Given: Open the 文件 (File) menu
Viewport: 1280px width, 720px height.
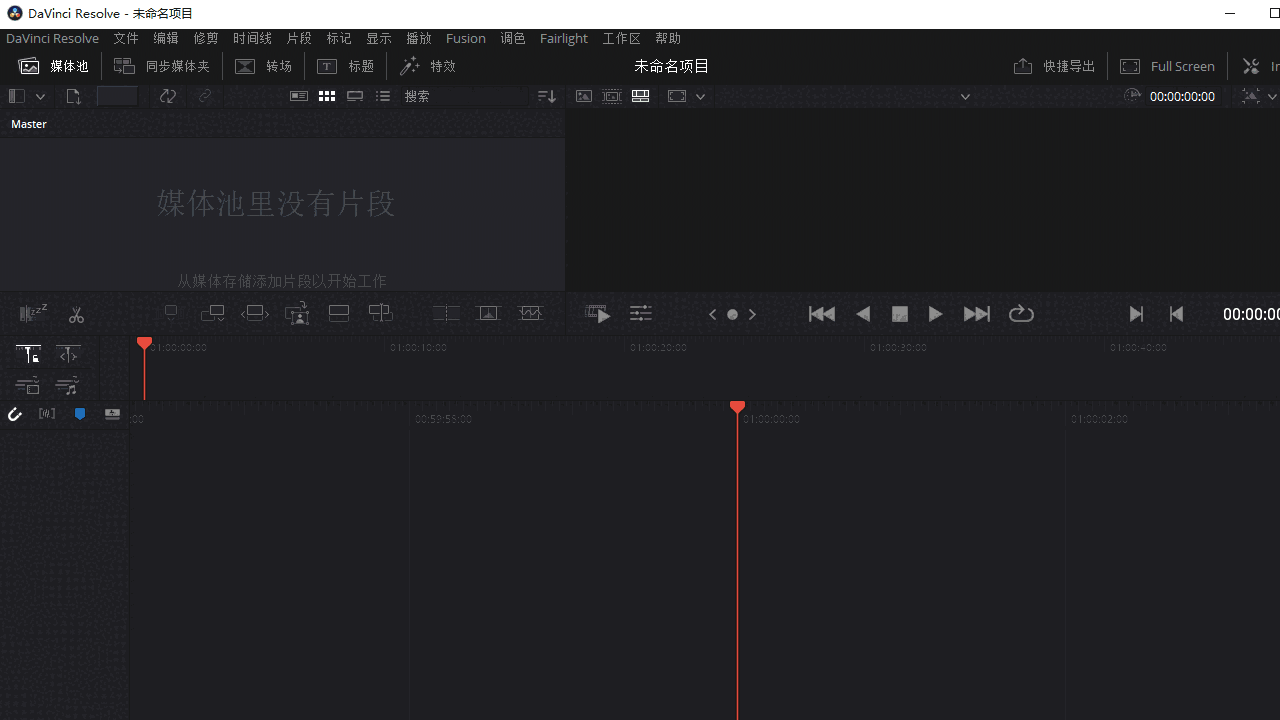Looking at the screenshot, I should pos(126,38).
